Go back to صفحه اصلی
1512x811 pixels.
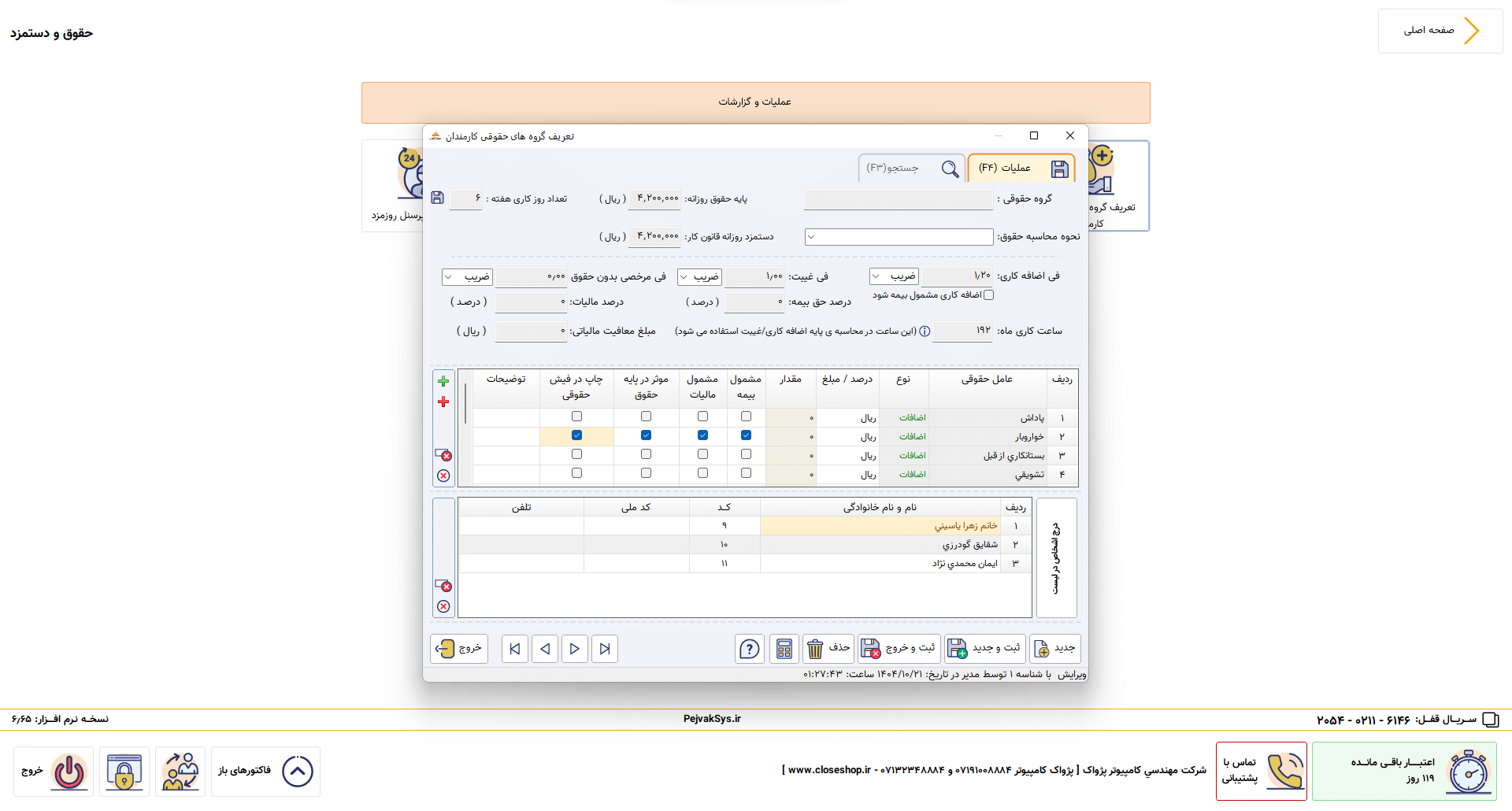coord(1440,31)
